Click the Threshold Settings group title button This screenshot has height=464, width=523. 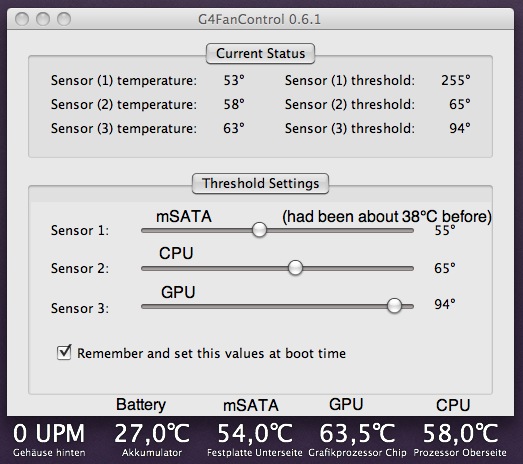pyautogui.click(x=260, y=183)
